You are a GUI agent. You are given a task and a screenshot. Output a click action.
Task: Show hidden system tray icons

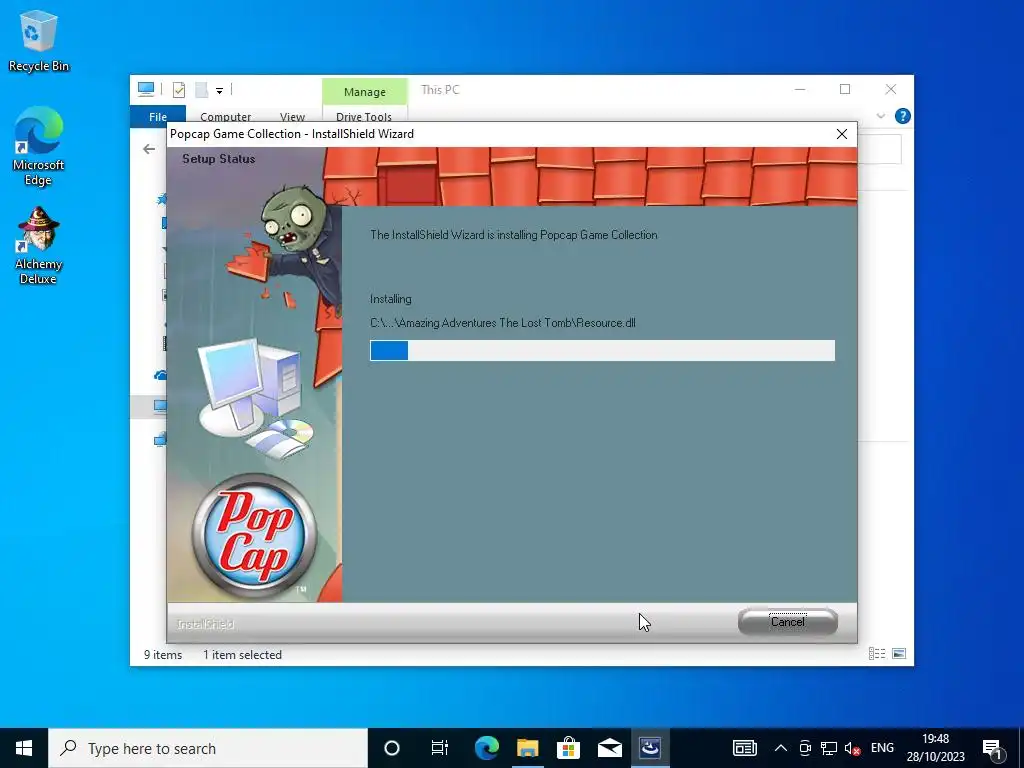point(780,748)
